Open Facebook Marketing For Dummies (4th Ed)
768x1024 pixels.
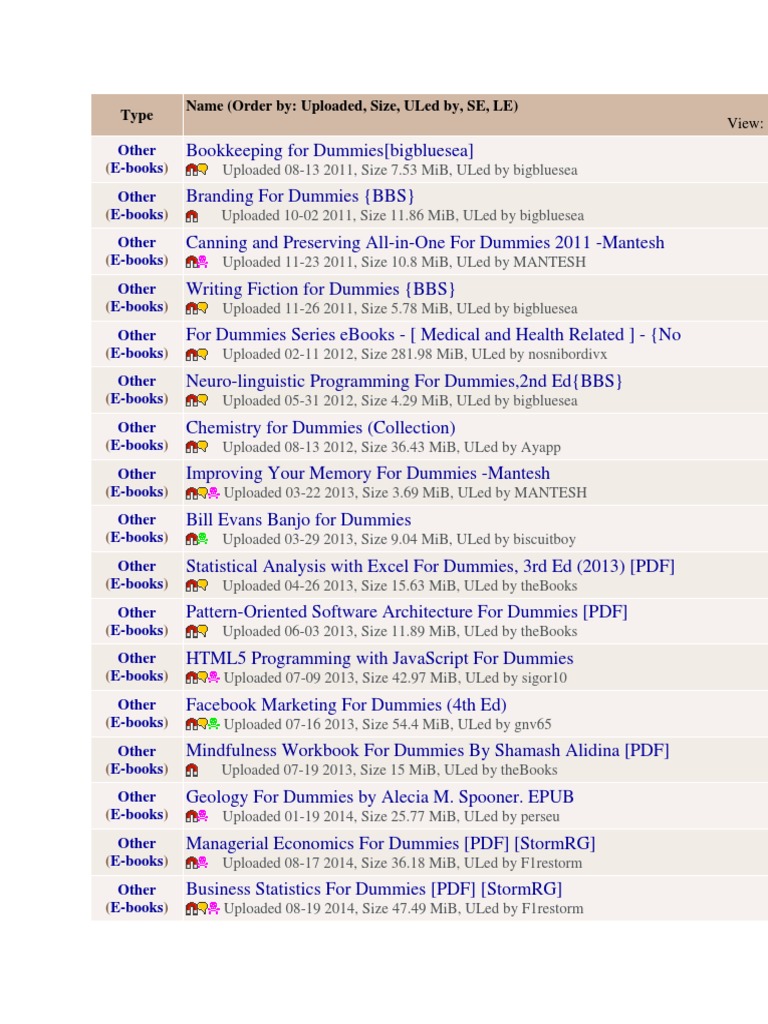[346, 705]
